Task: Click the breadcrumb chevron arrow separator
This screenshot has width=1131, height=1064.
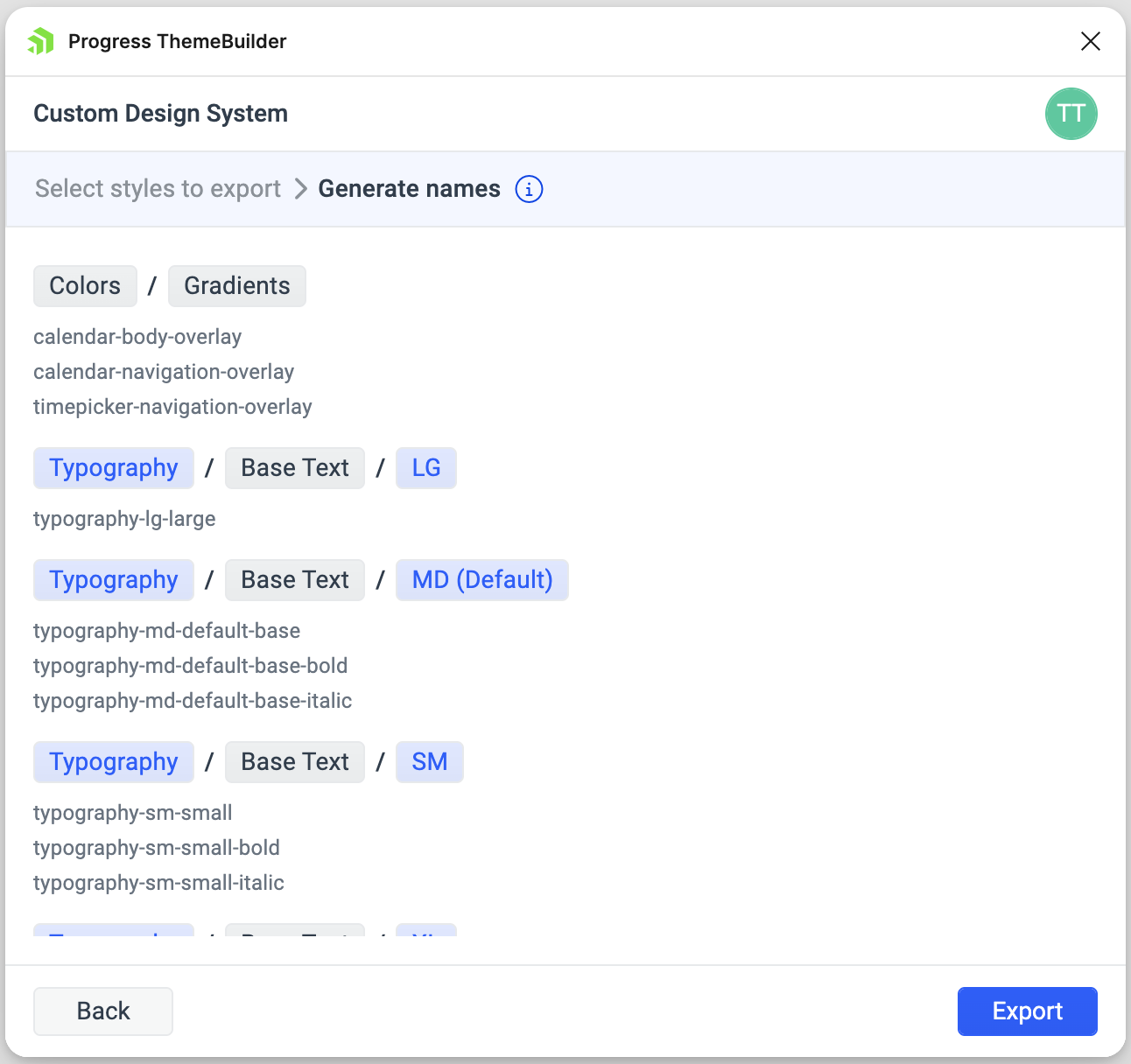Action: click(300, 189)
